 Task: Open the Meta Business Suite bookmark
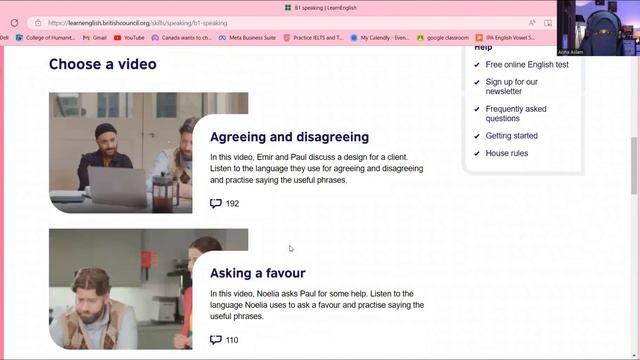247,38
